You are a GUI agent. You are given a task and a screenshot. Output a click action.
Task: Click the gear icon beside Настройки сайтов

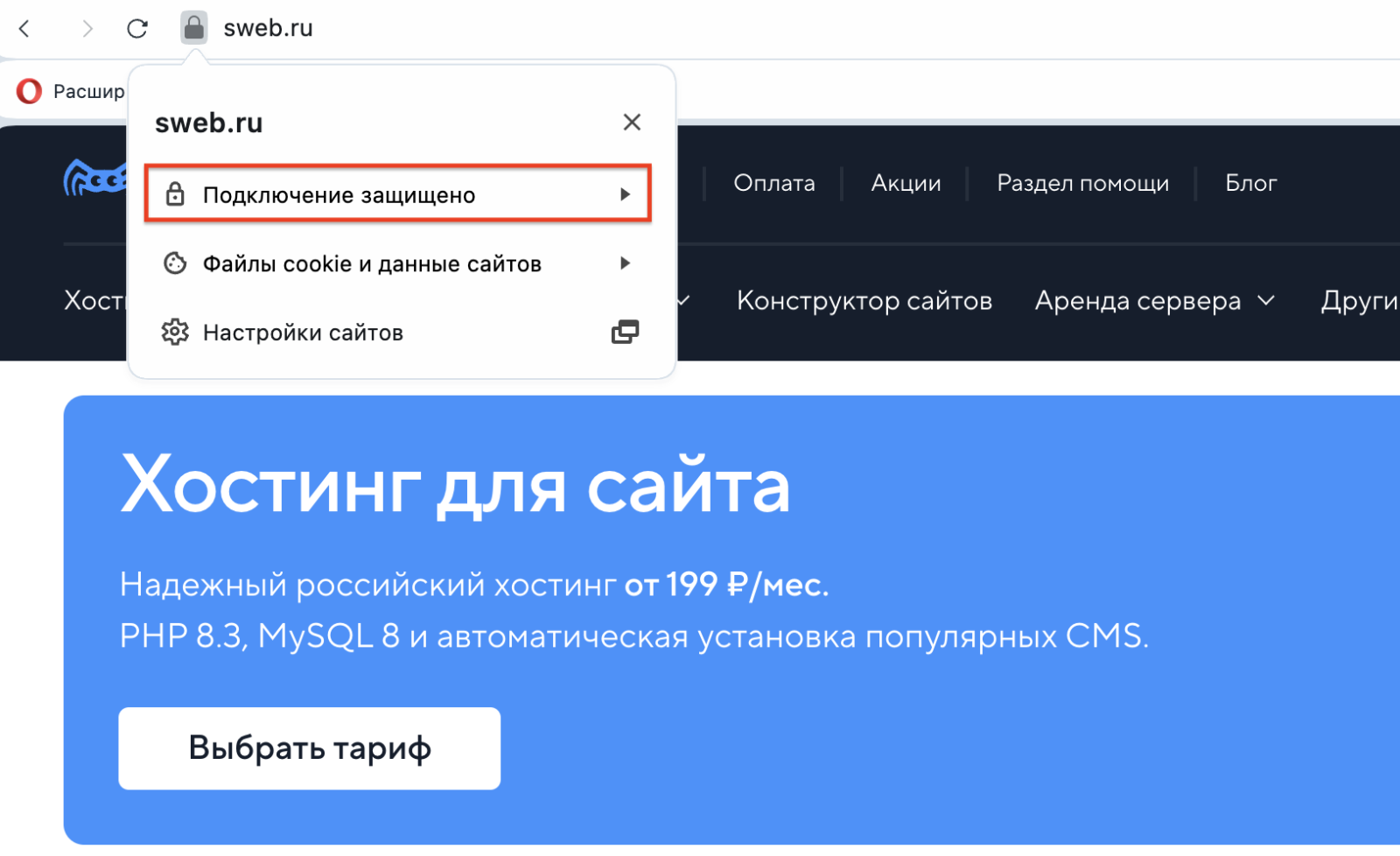click(x=175, y=333)
